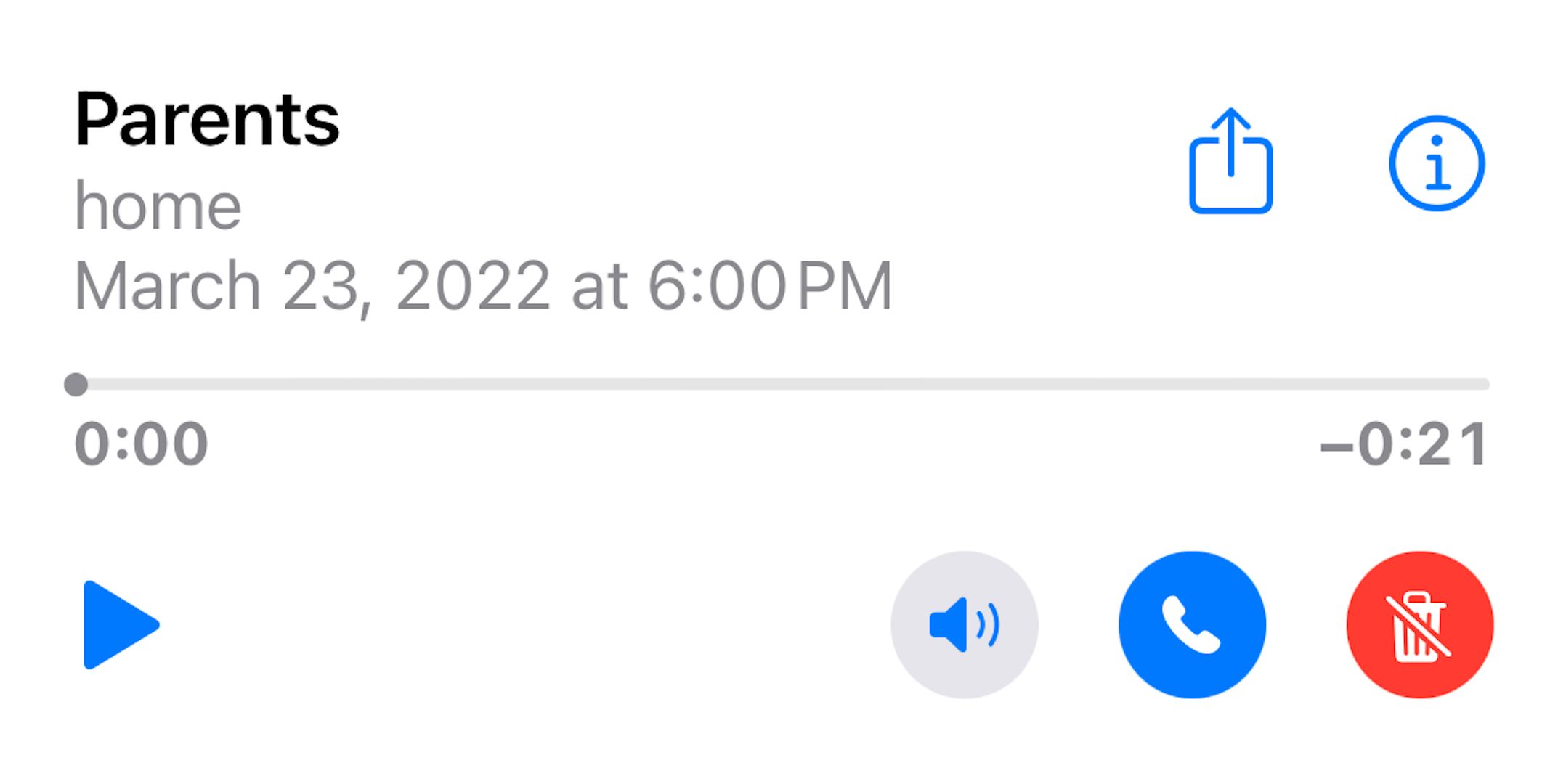Click the red undelete trash button
1558x784 pixels.
click(1419, 625)
